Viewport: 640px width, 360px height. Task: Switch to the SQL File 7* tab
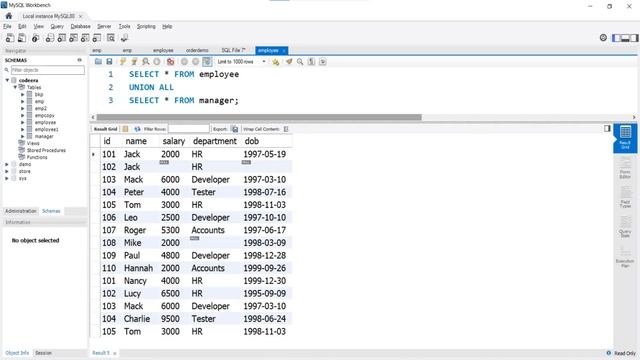coord(233,50)
